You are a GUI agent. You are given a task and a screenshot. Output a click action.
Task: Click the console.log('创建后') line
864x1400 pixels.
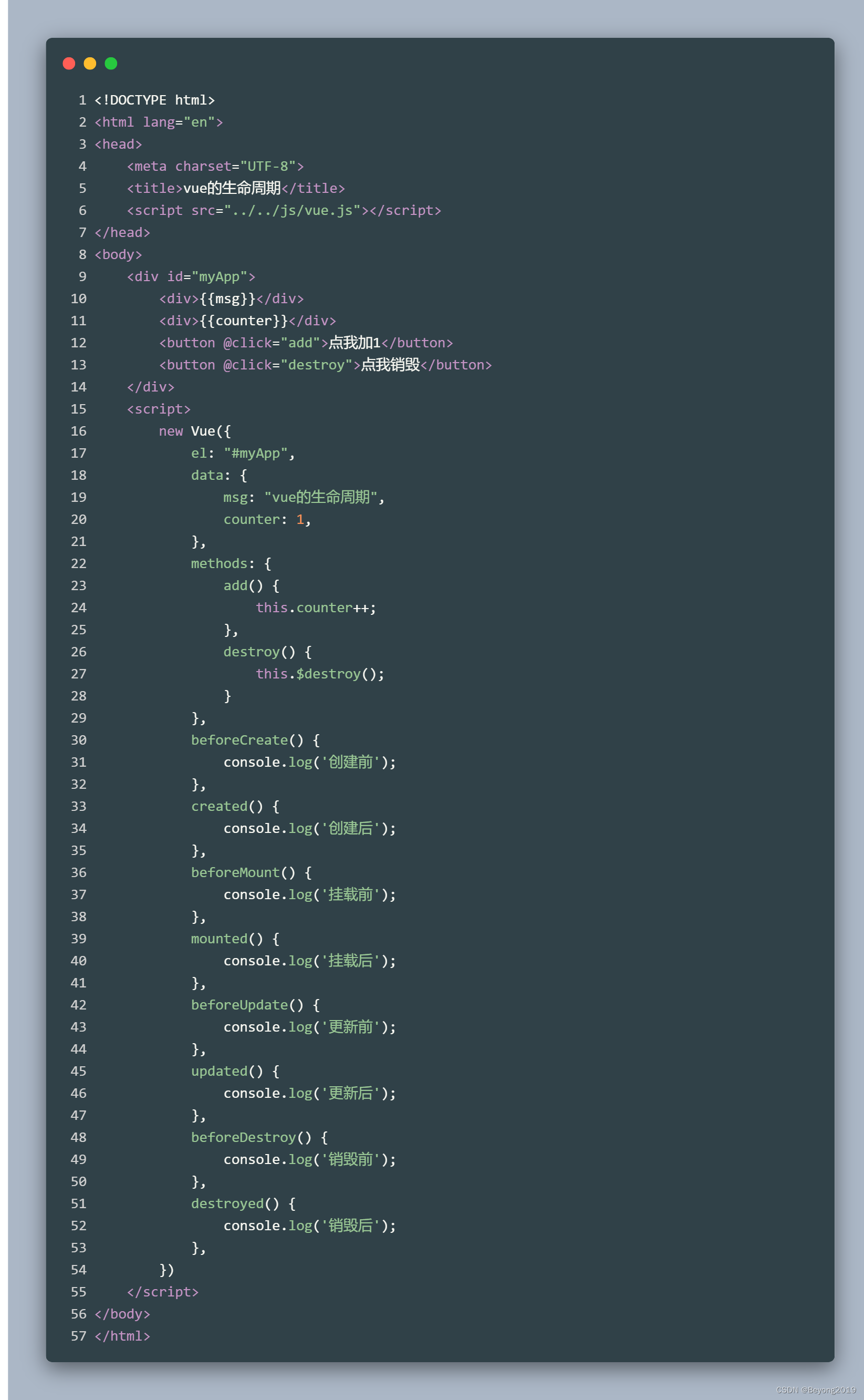coord(310,829)
